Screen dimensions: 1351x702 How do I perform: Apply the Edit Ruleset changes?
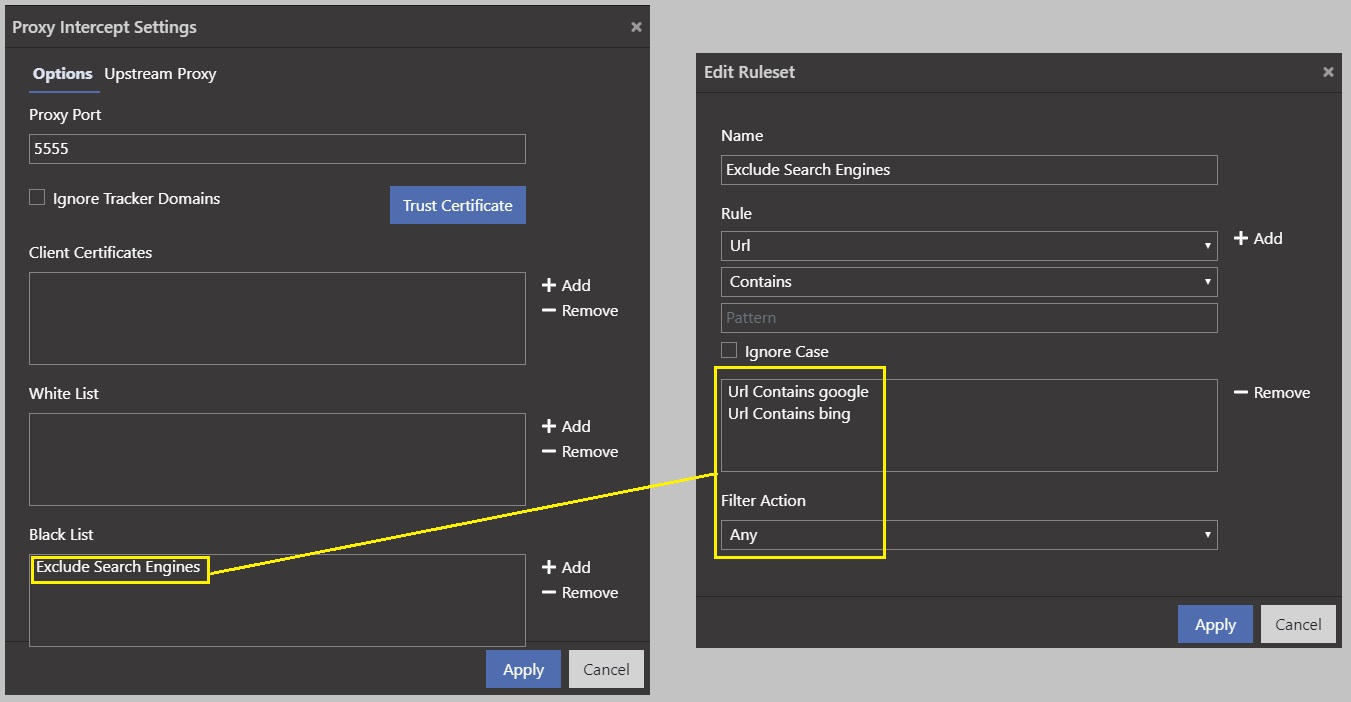[1215, 625]
